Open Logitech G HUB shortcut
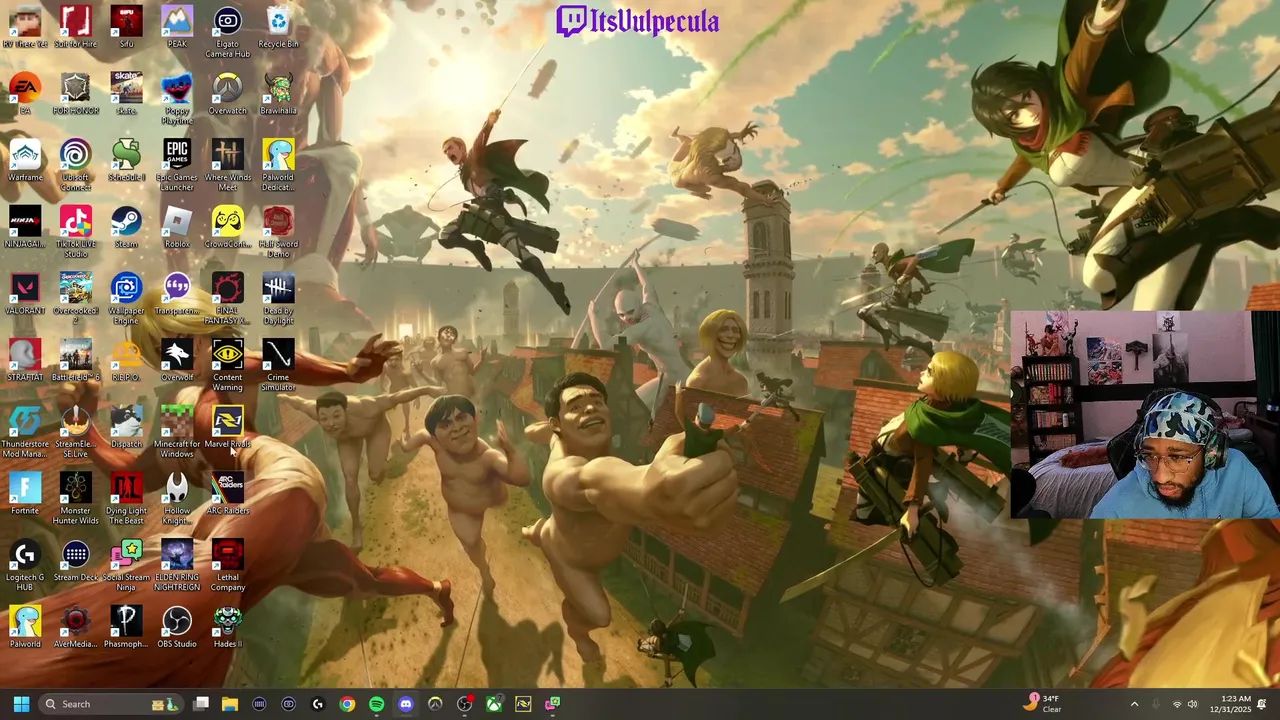This screenshot has height=720, width=1280. pos(25,565)
